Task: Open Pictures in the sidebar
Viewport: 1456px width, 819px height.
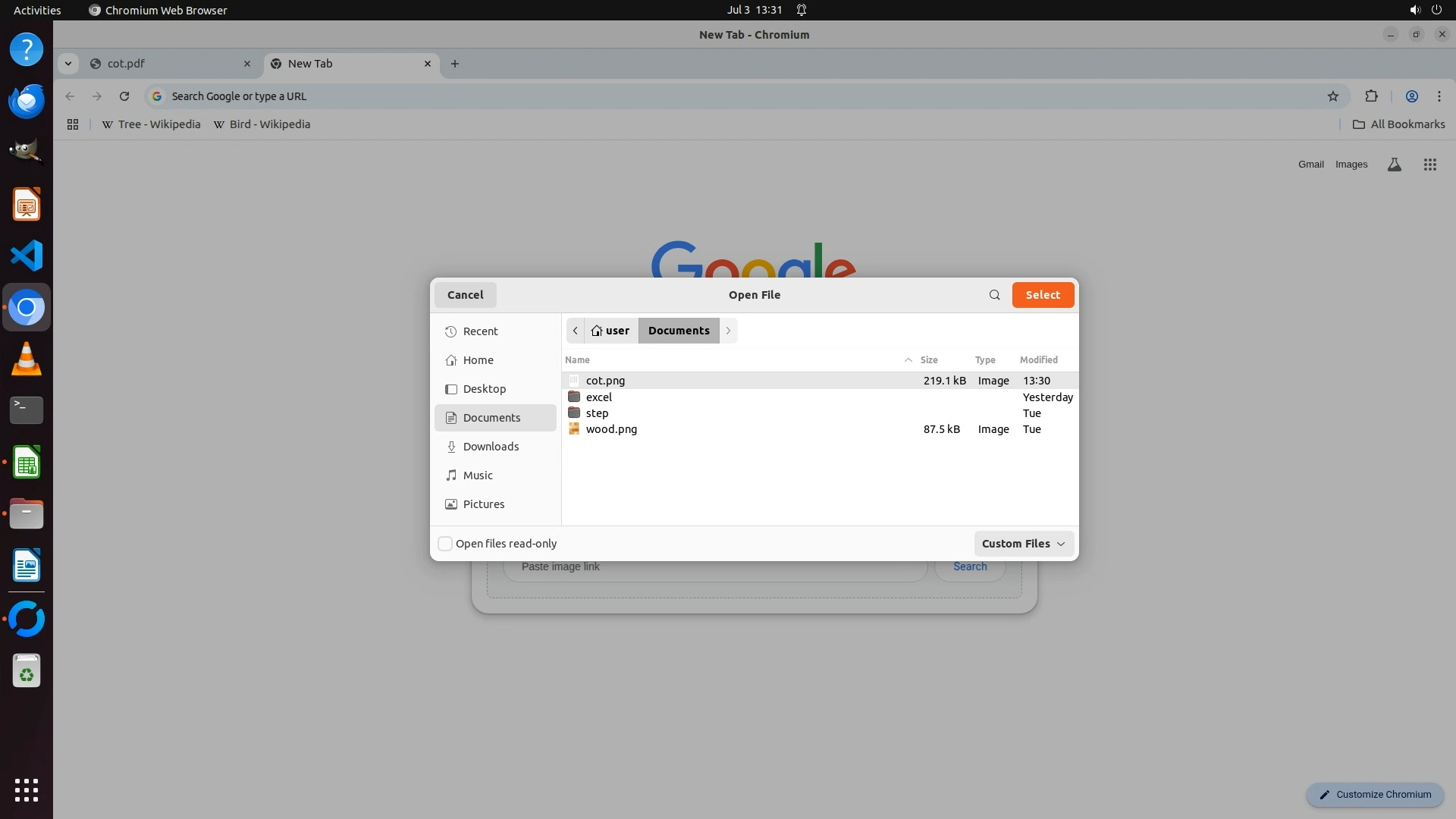Action: [483, 504]
